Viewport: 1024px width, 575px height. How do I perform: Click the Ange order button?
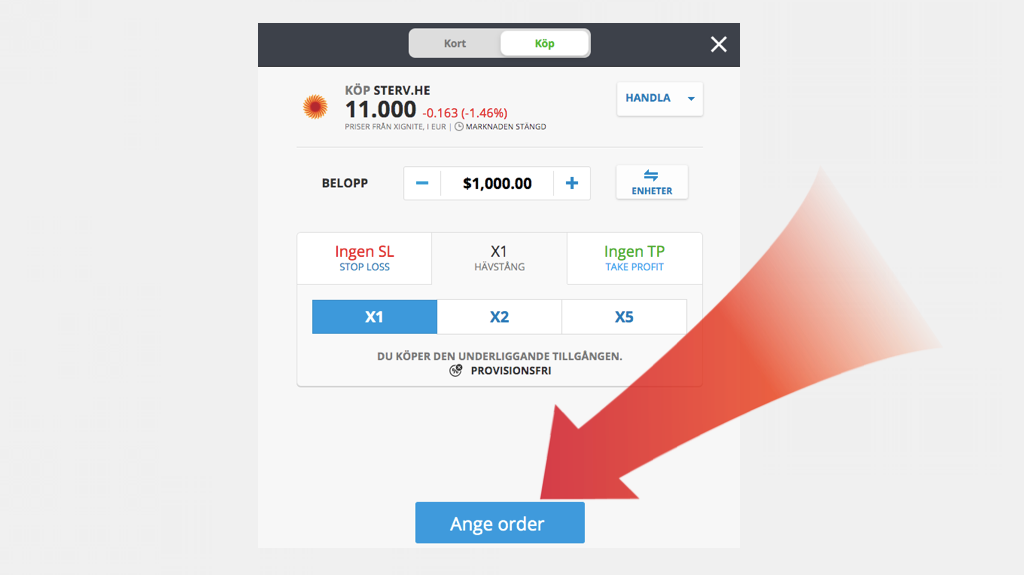[x=500, y=523]
